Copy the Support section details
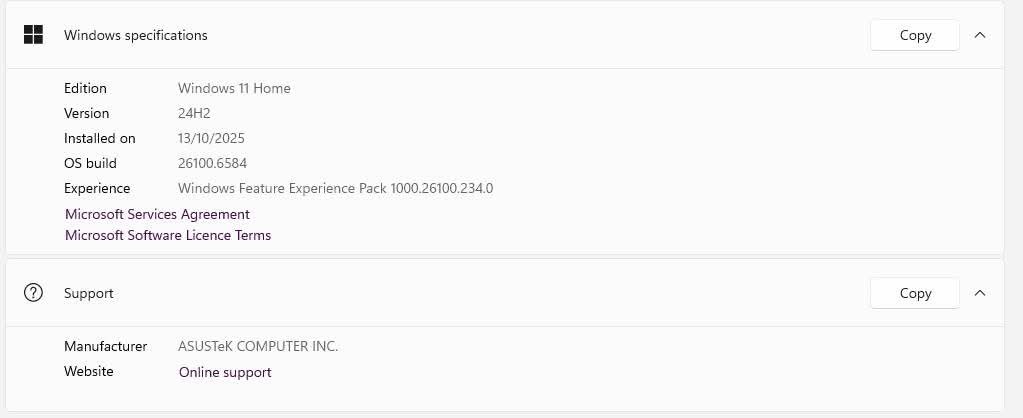 pyautogui.click(x=915, y=293)
